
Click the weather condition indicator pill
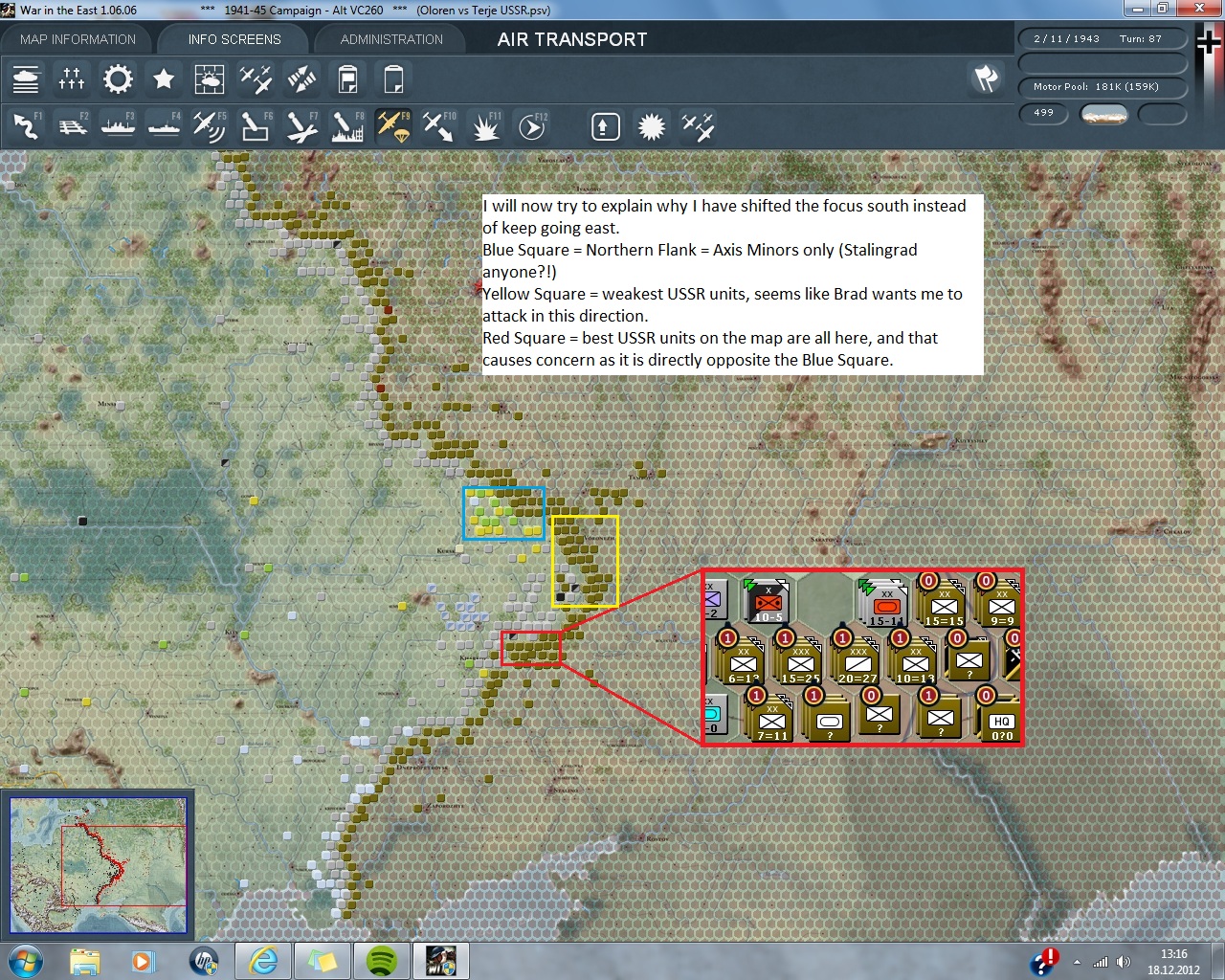click(x=1103, y=114)
